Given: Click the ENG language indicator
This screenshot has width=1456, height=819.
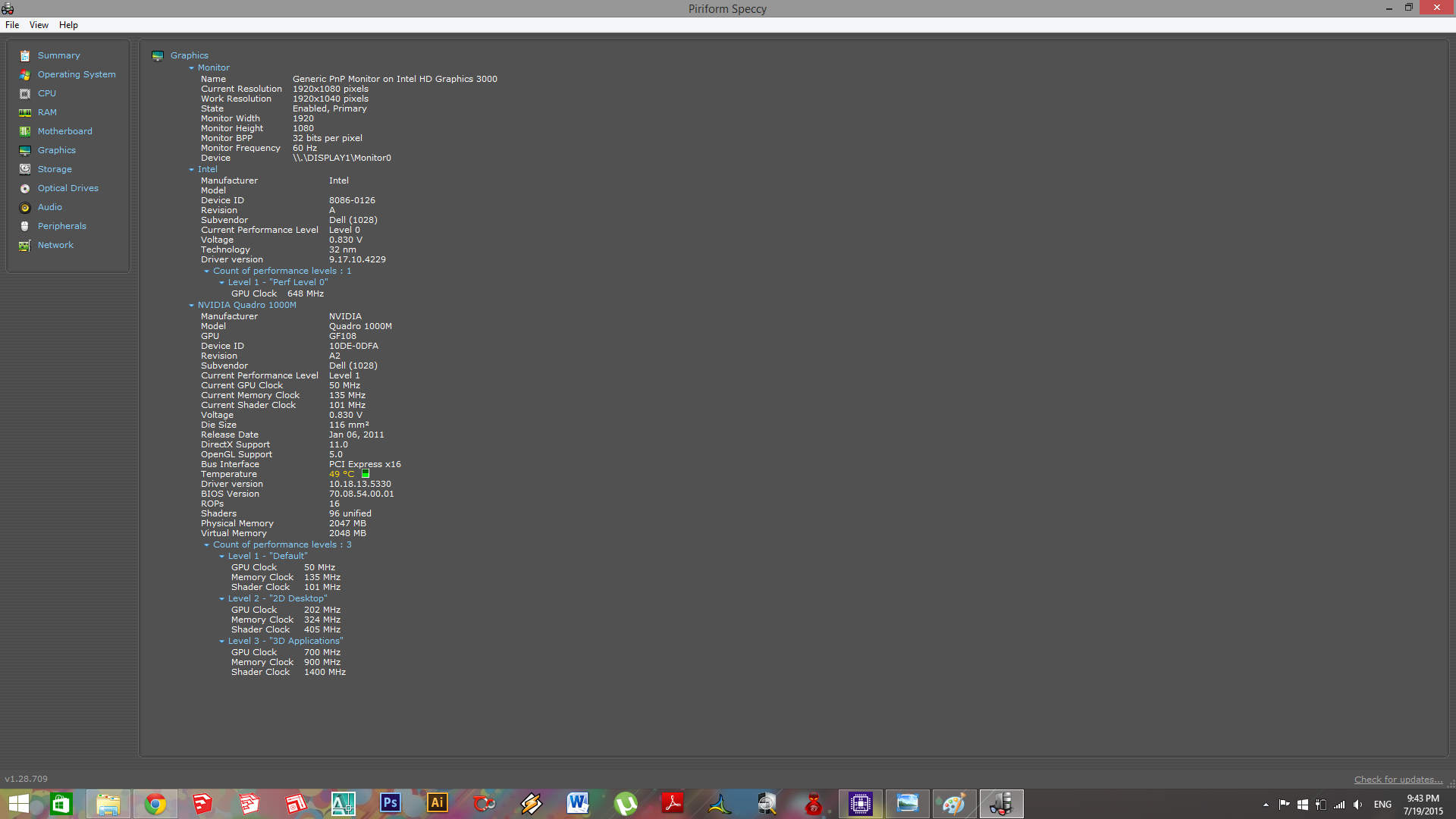Looking at the screenshot, I should tap(1382, 805).
